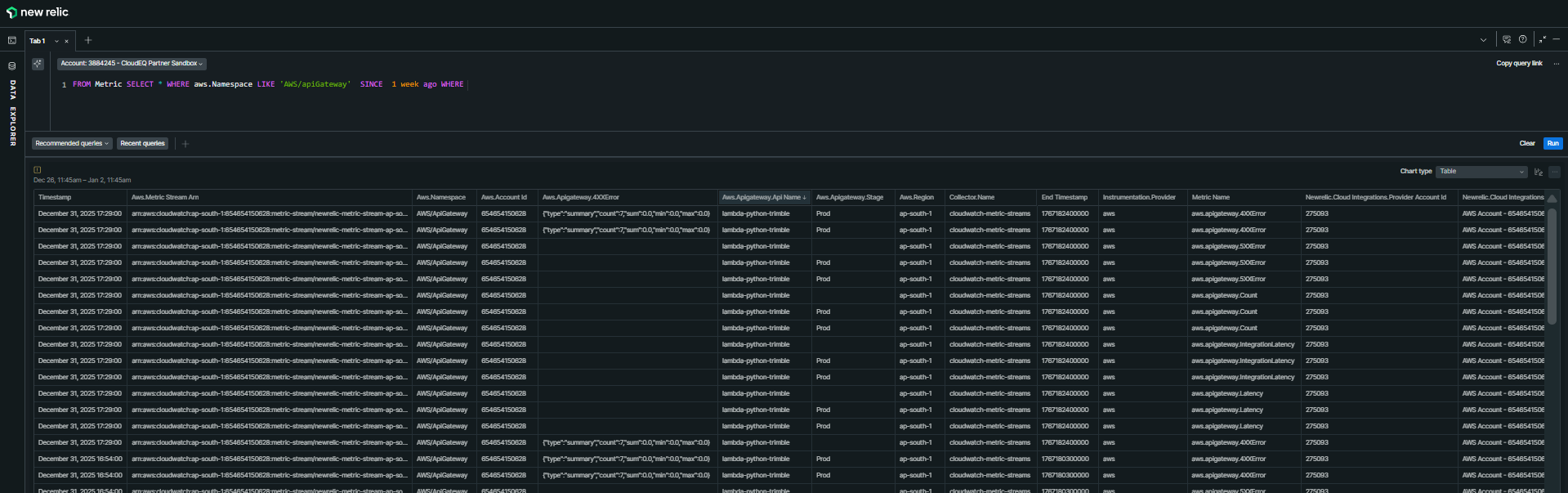Open Recent queries
1568x493 pixels.
pyautogui.click(x=142, y=143)
